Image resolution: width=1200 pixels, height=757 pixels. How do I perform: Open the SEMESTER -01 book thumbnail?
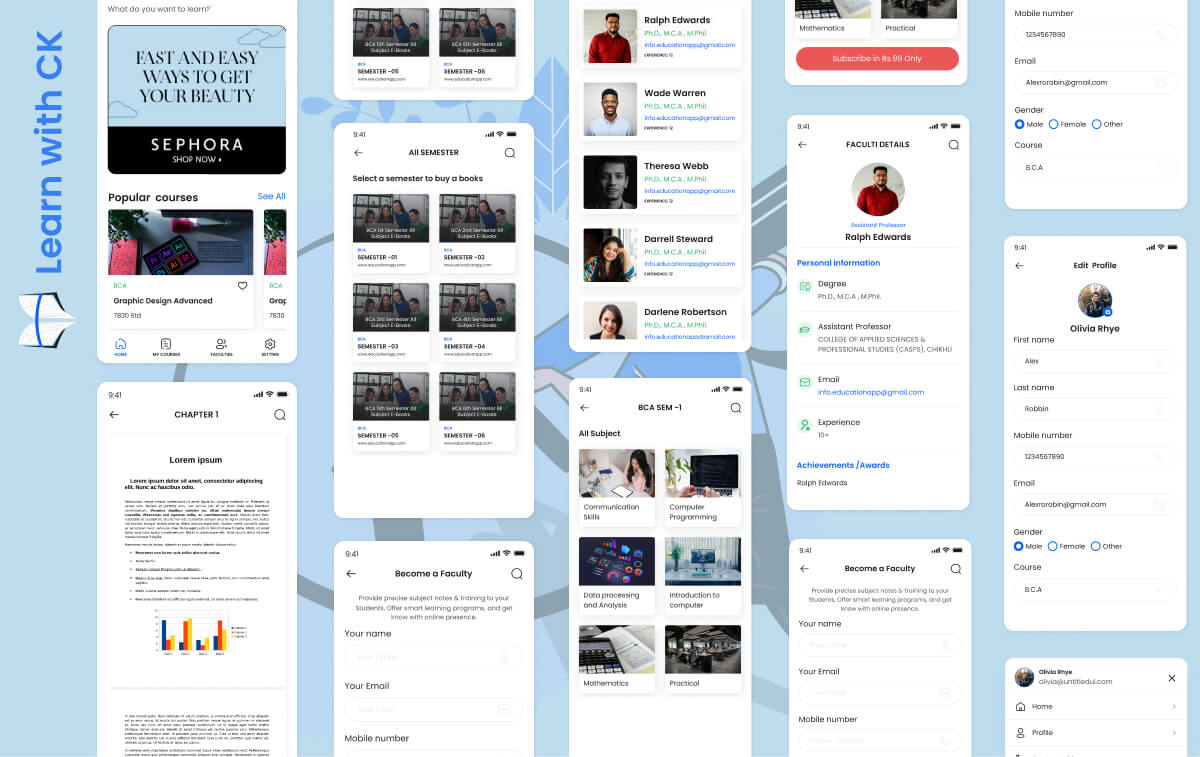pyautogui.click(x=391, y=219)
